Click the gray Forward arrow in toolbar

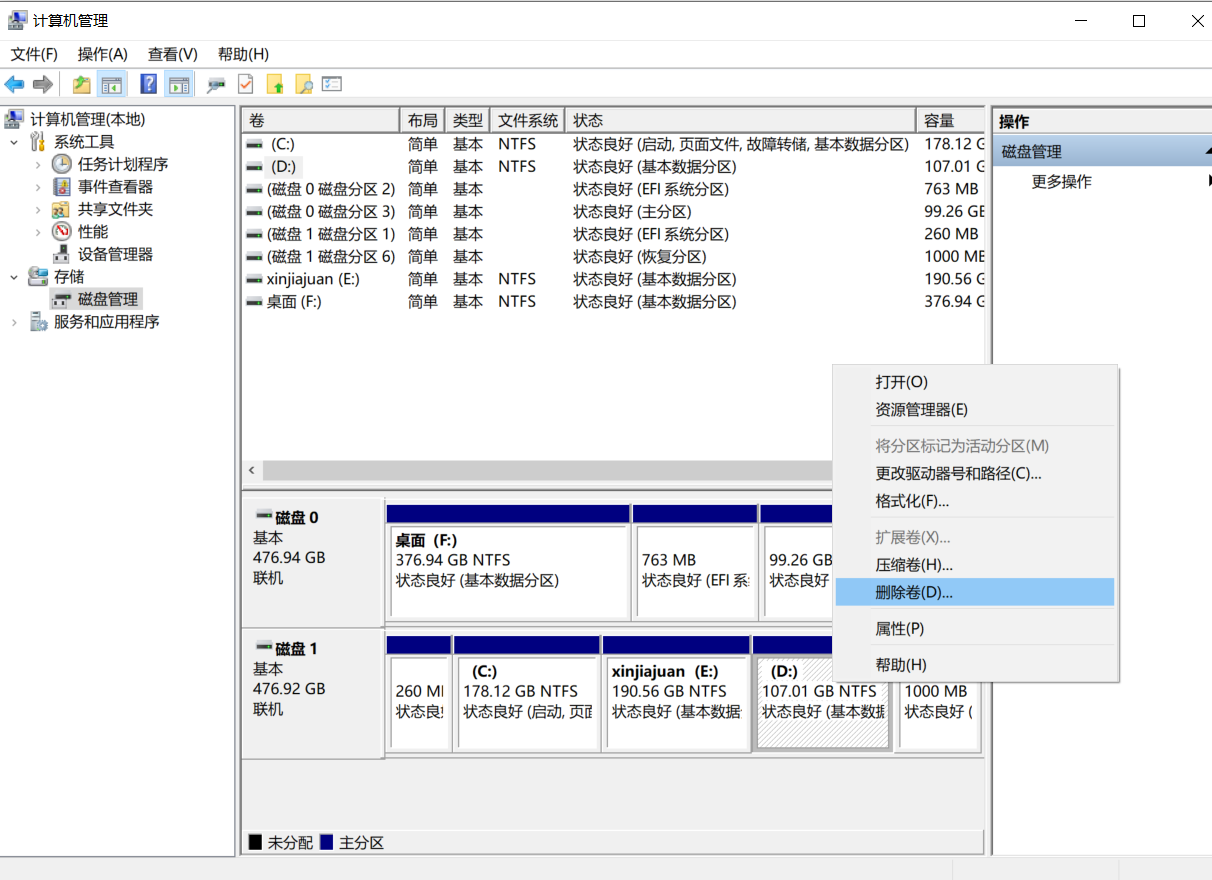(x=43, y=85)
